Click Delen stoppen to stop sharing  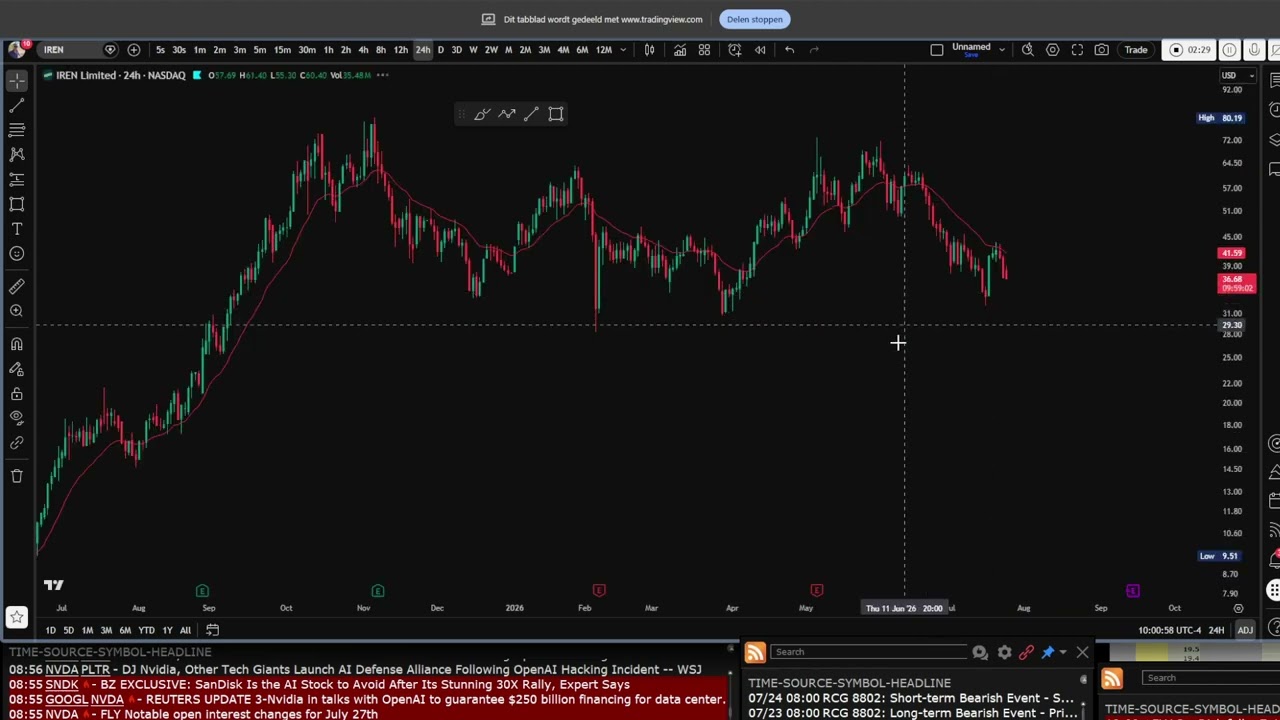(x=755, y=19)
